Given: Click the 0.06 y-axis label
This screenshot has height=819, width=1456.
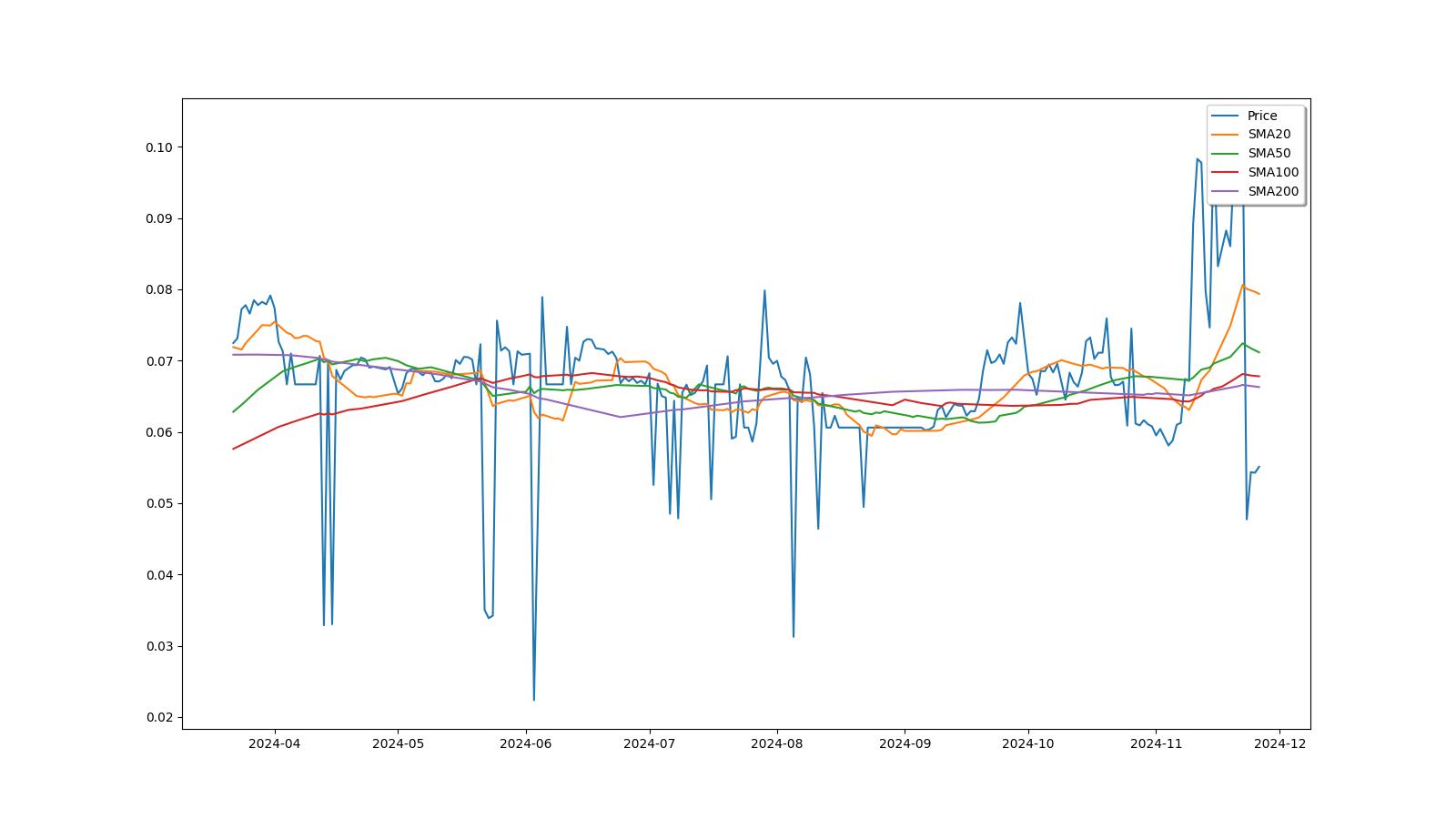Looking at the screenshot, I should 159,432.
